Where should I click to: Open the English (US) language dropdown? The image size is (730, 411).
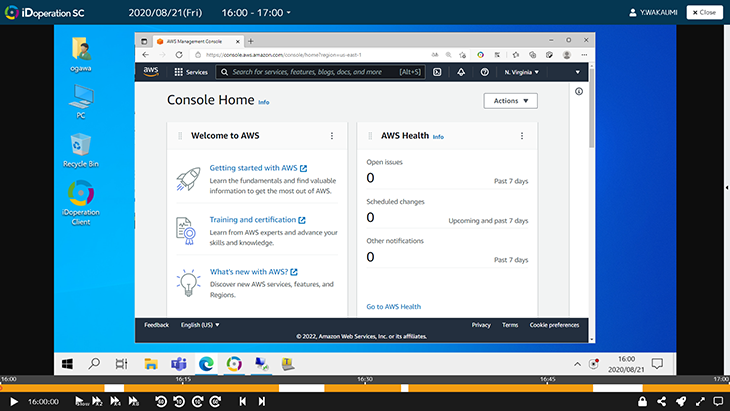(200, 325)
